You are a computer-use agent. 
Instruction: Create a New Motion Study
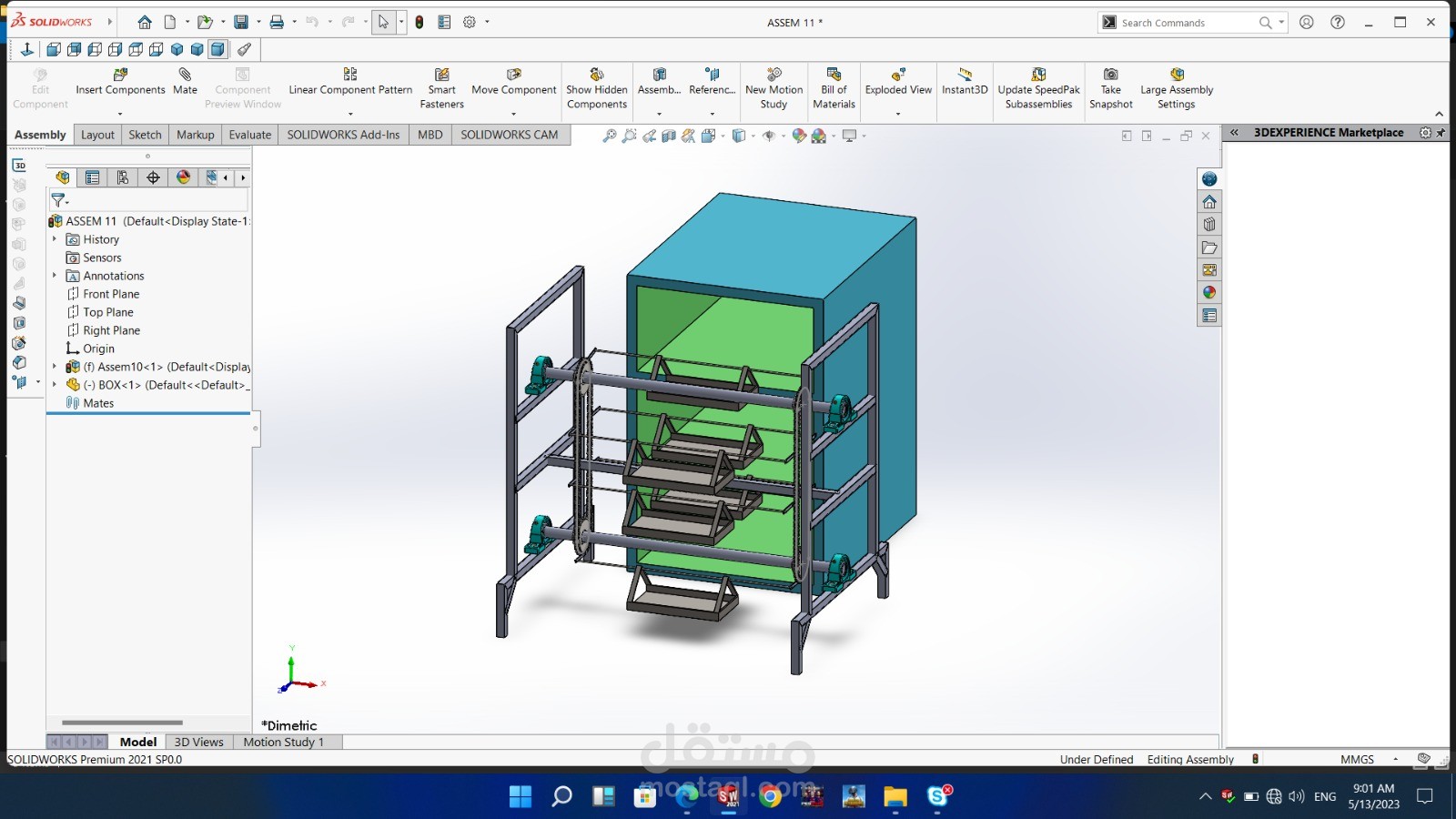click(773, 88)
